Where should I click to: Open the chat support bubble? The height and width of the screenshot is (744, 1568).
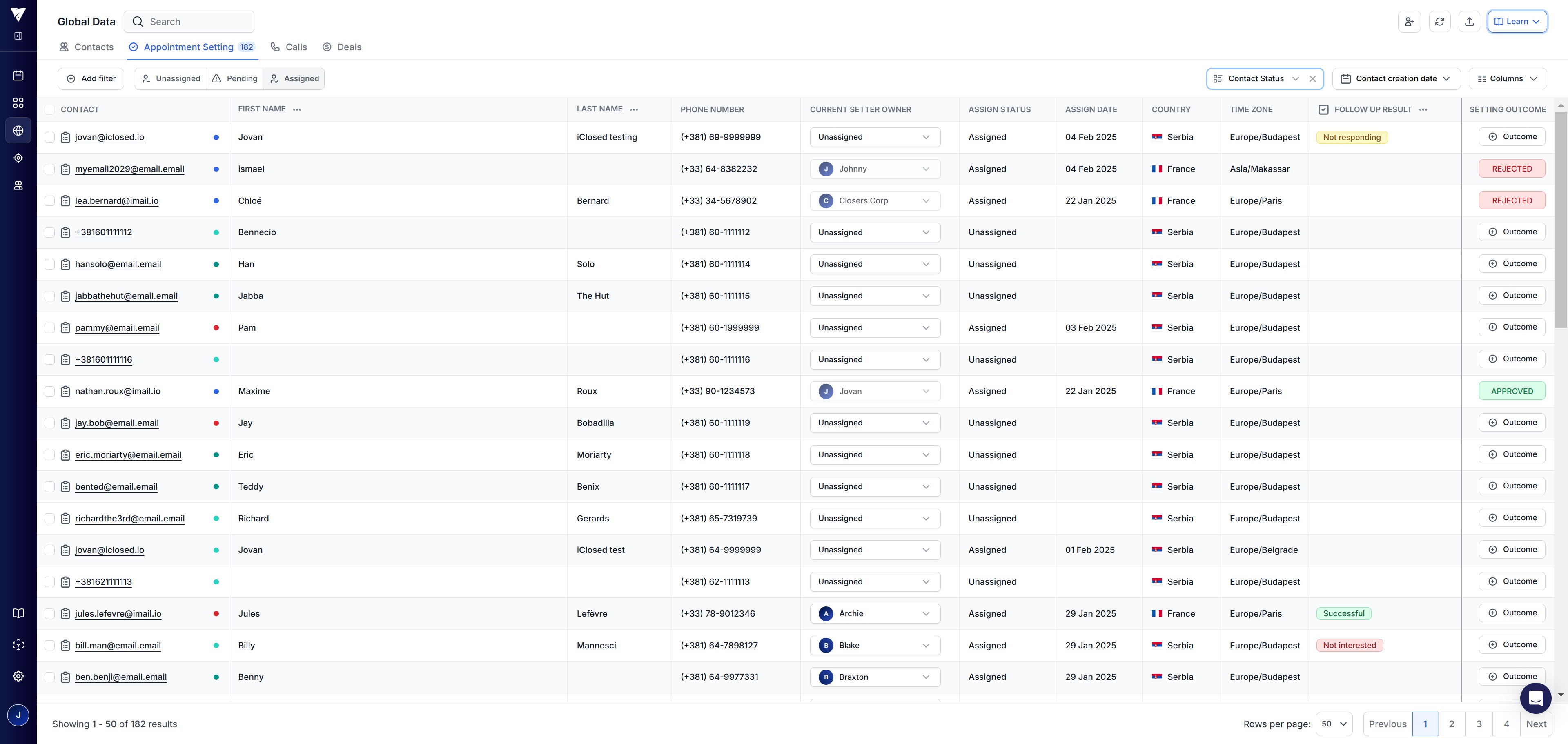[x=1535, y=698]
